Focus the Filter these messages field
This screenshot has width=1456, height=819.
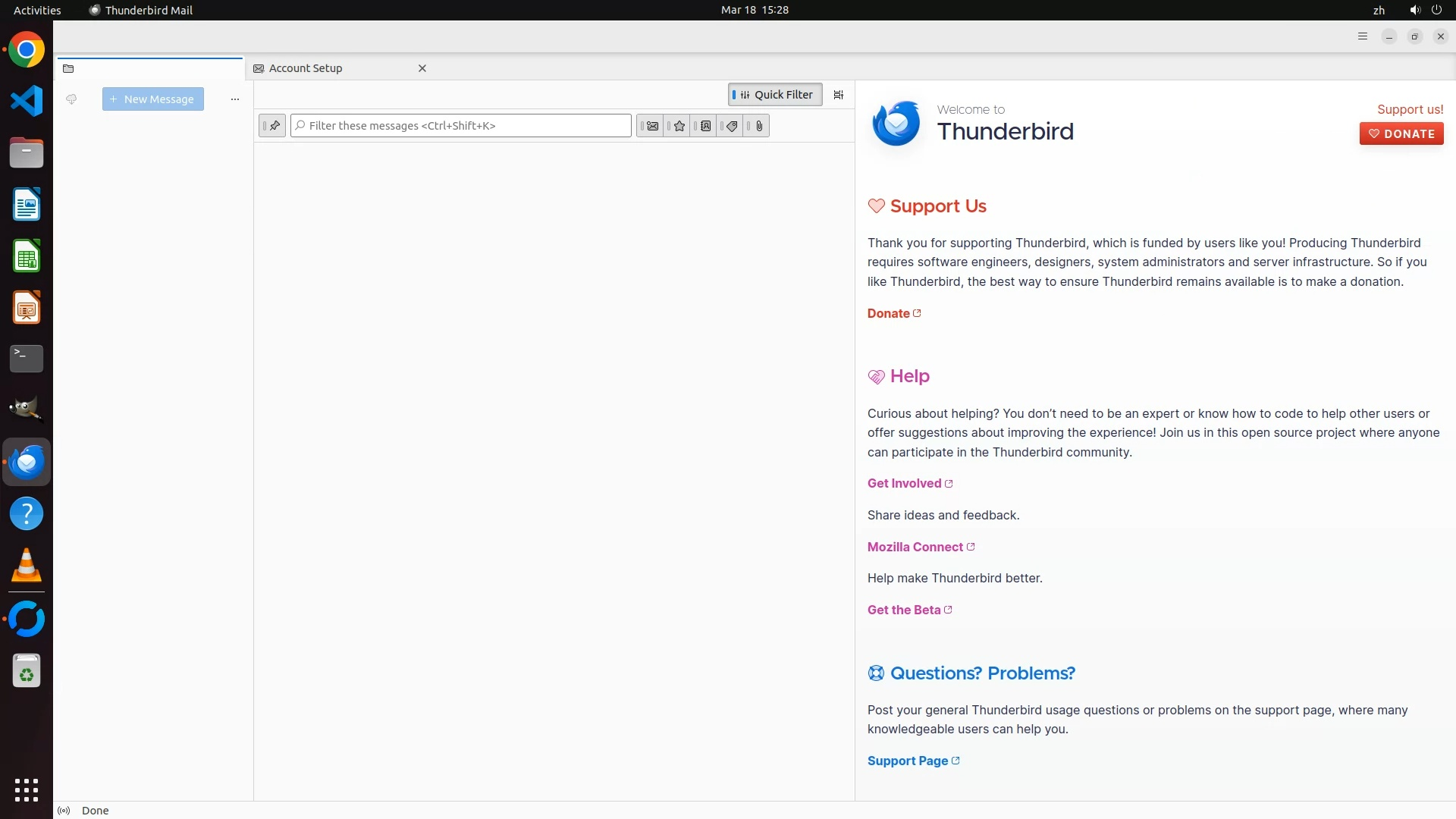click(x=466, y=126)
